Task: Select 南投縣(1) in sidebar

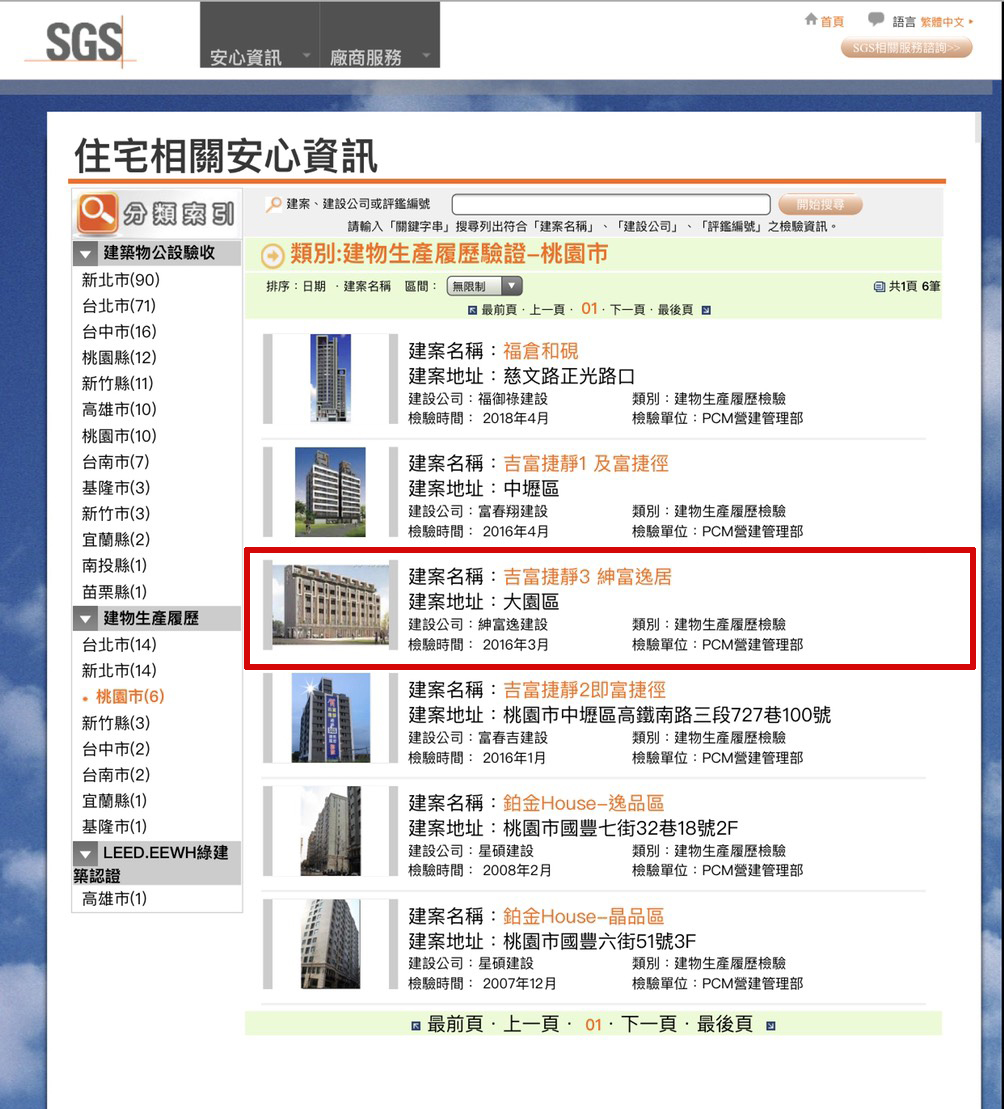Action: (x=114, y=566)
